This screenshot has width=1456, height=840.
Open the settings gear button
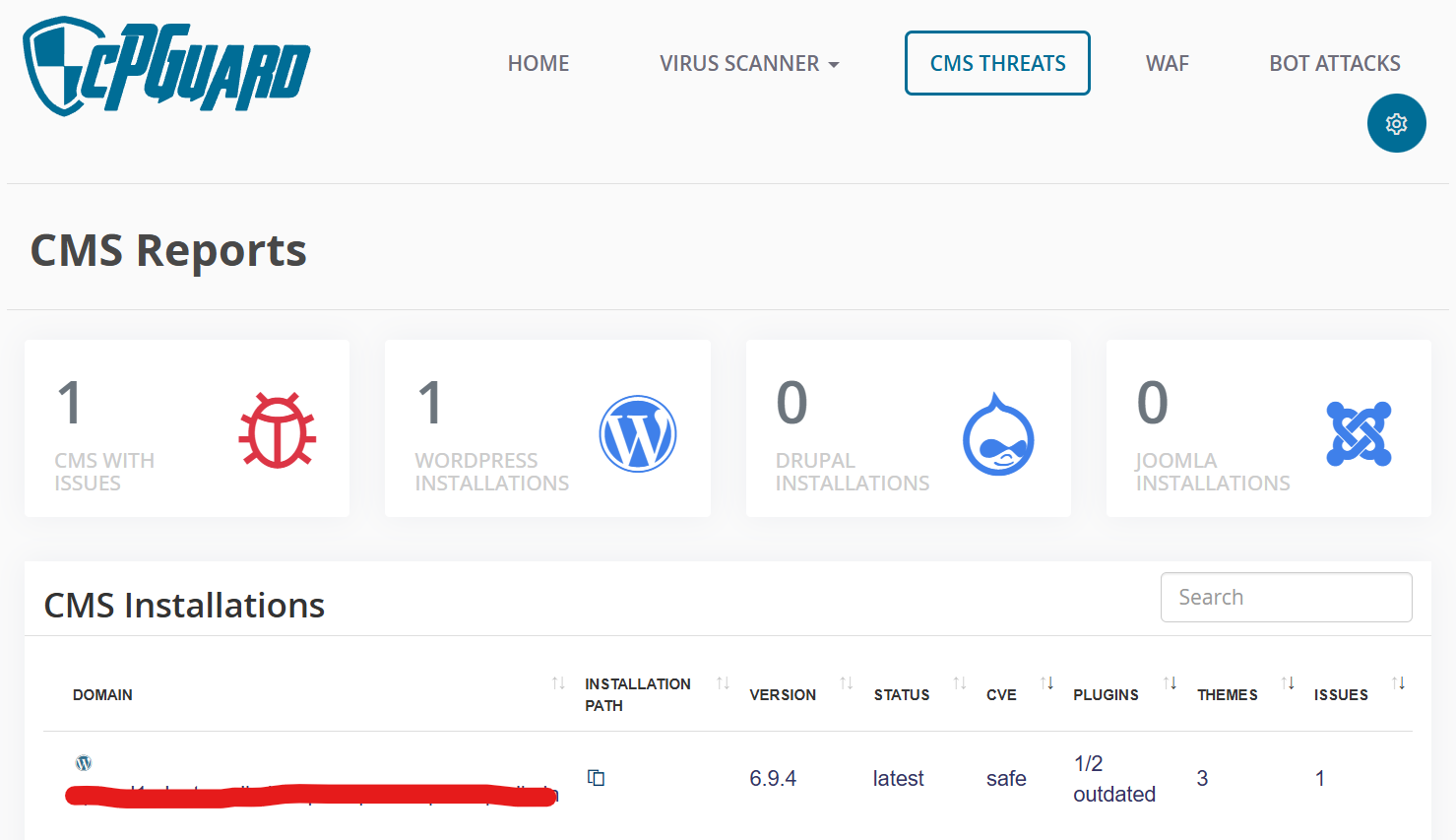[1396, 123]
